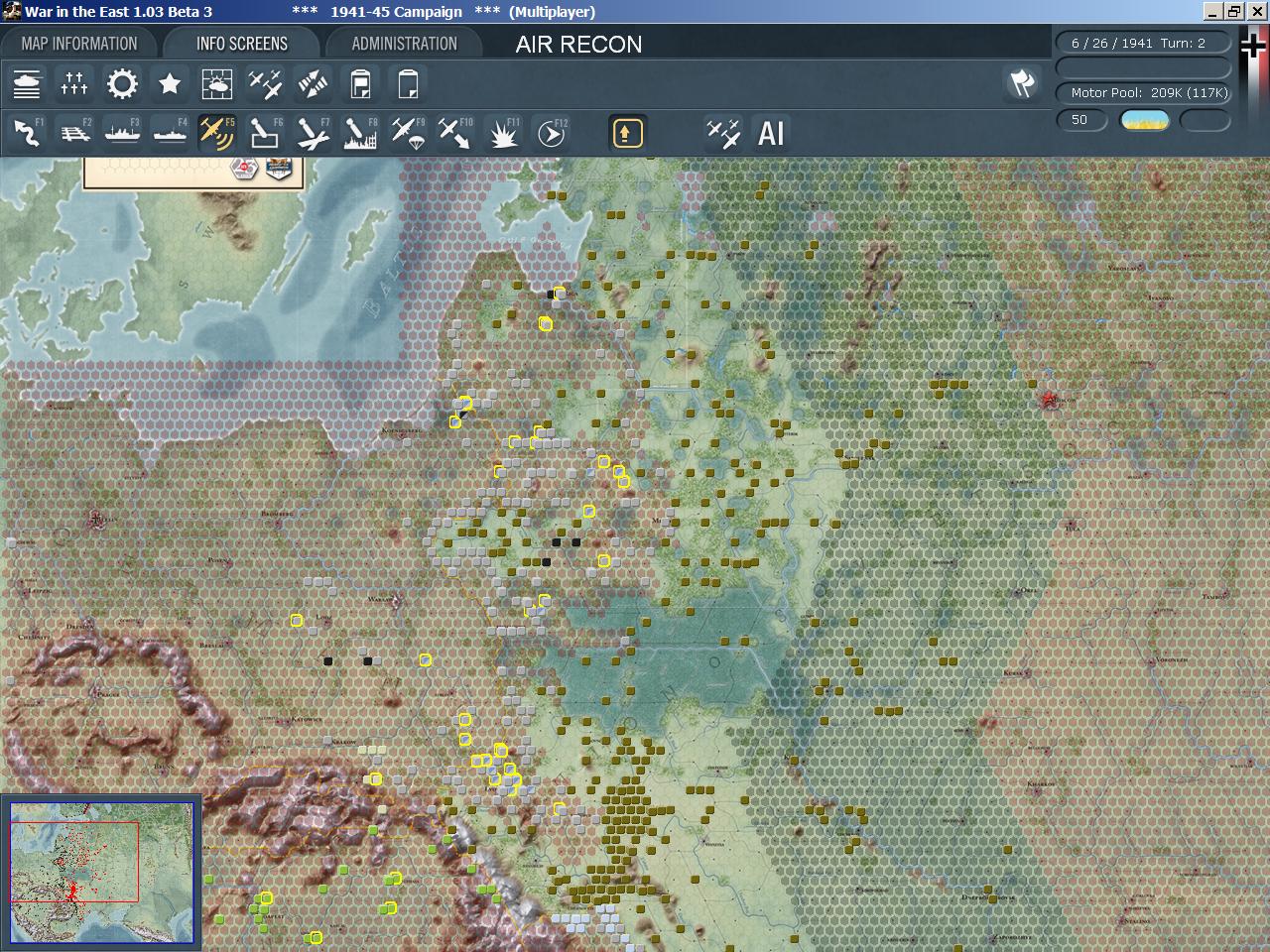
Task: Click the Motor Pool readout
Action: 1143,92
